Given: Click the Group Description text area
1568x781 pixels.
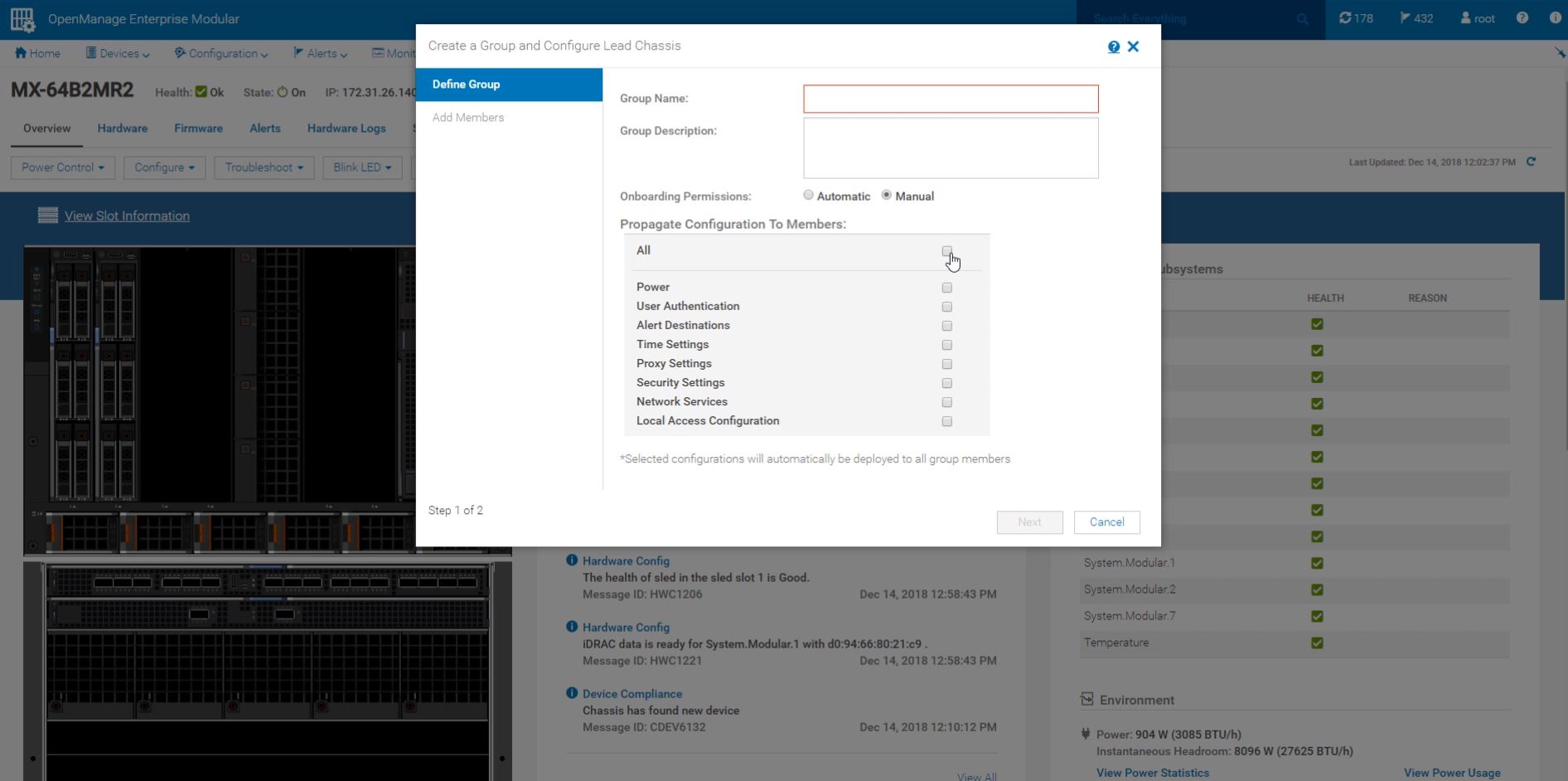Looking at the screenshot, I should click(951, 148).
